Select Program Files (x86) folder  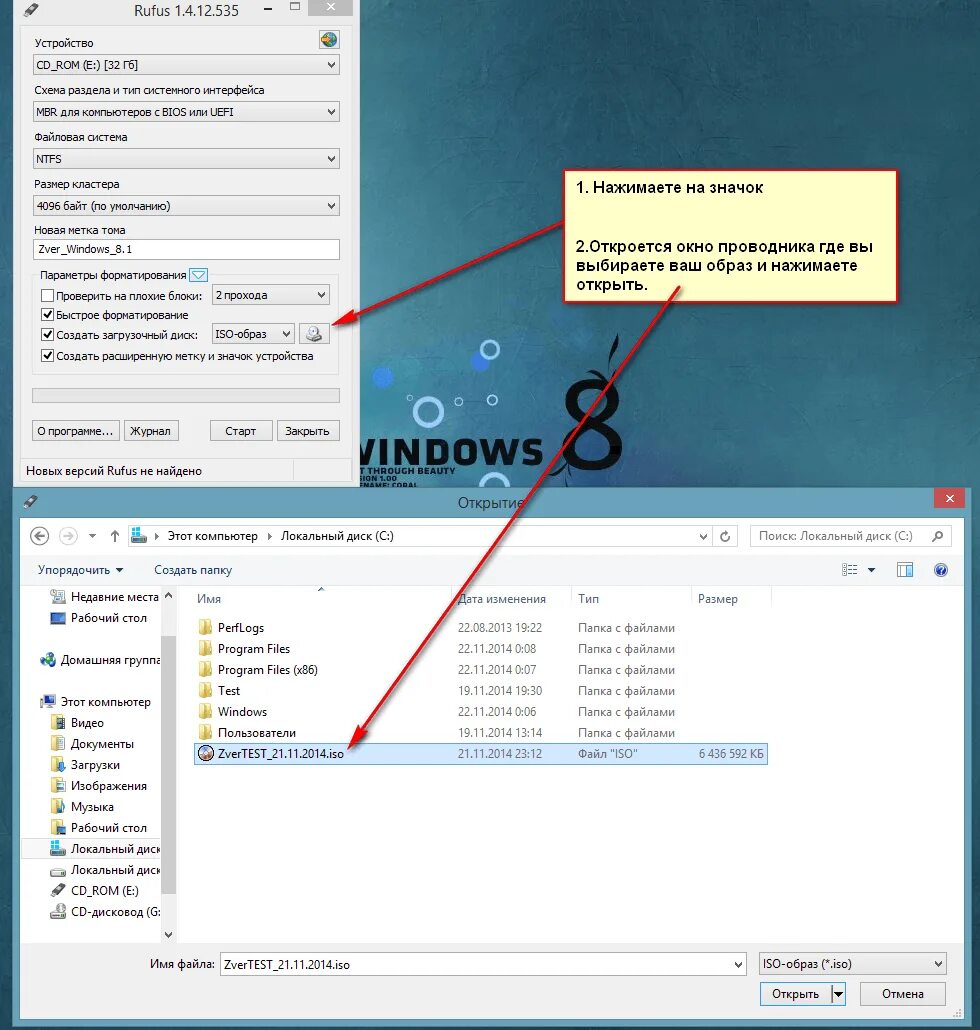click(267, 669)
